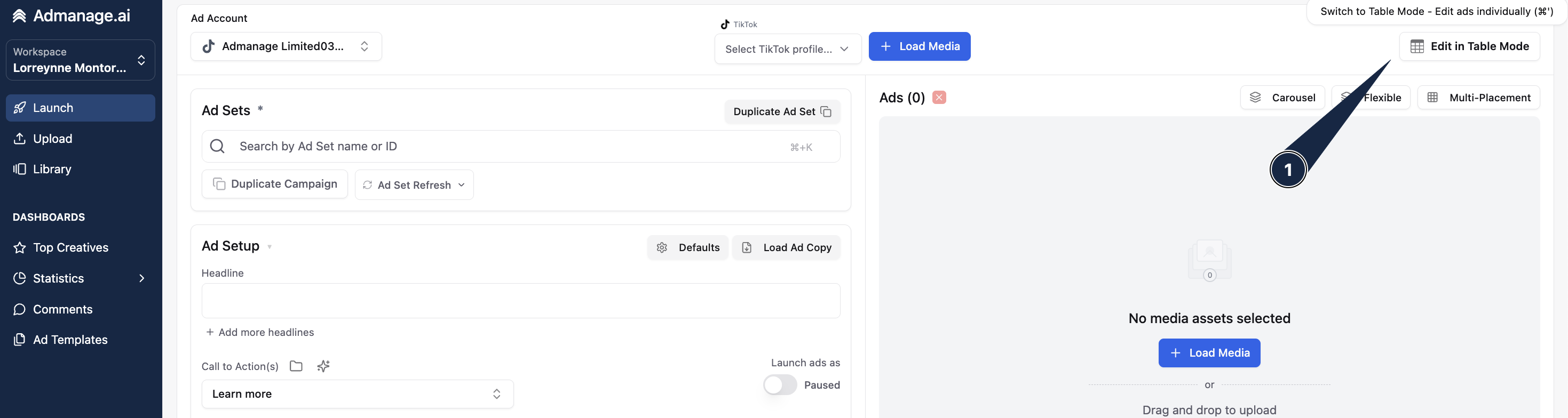Click Add more headlines link

pos(260,332)
